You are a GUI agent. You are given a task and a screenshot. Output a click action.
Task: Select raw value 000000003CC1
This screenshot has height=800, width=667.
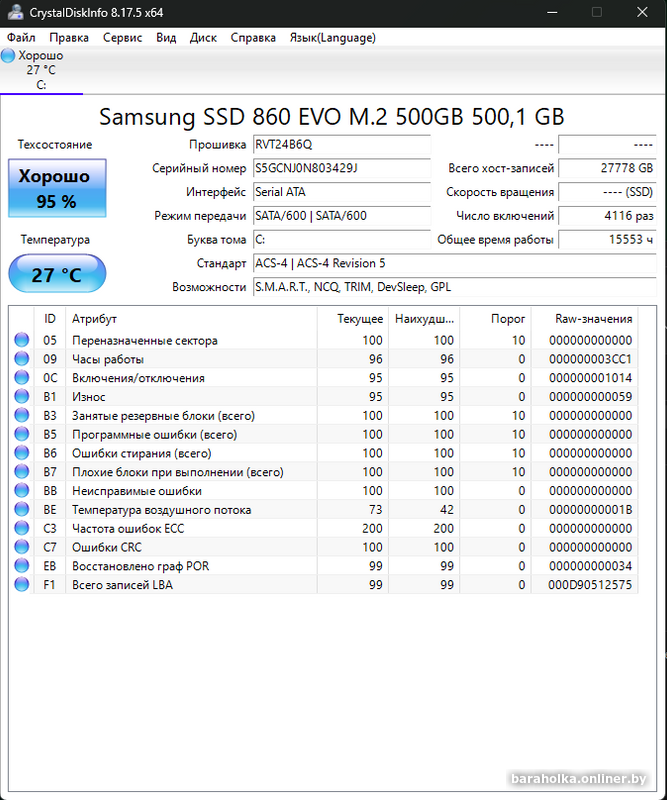click(590, 359)
